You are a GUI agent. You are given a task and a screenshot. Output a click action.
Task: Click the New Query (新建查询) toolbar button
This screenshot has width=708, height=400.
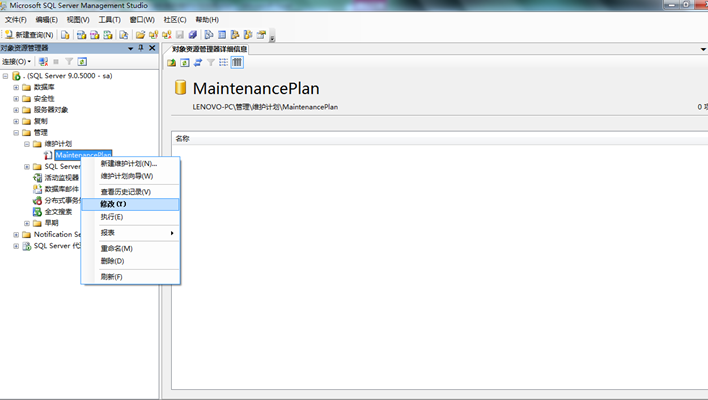[29, 35]
